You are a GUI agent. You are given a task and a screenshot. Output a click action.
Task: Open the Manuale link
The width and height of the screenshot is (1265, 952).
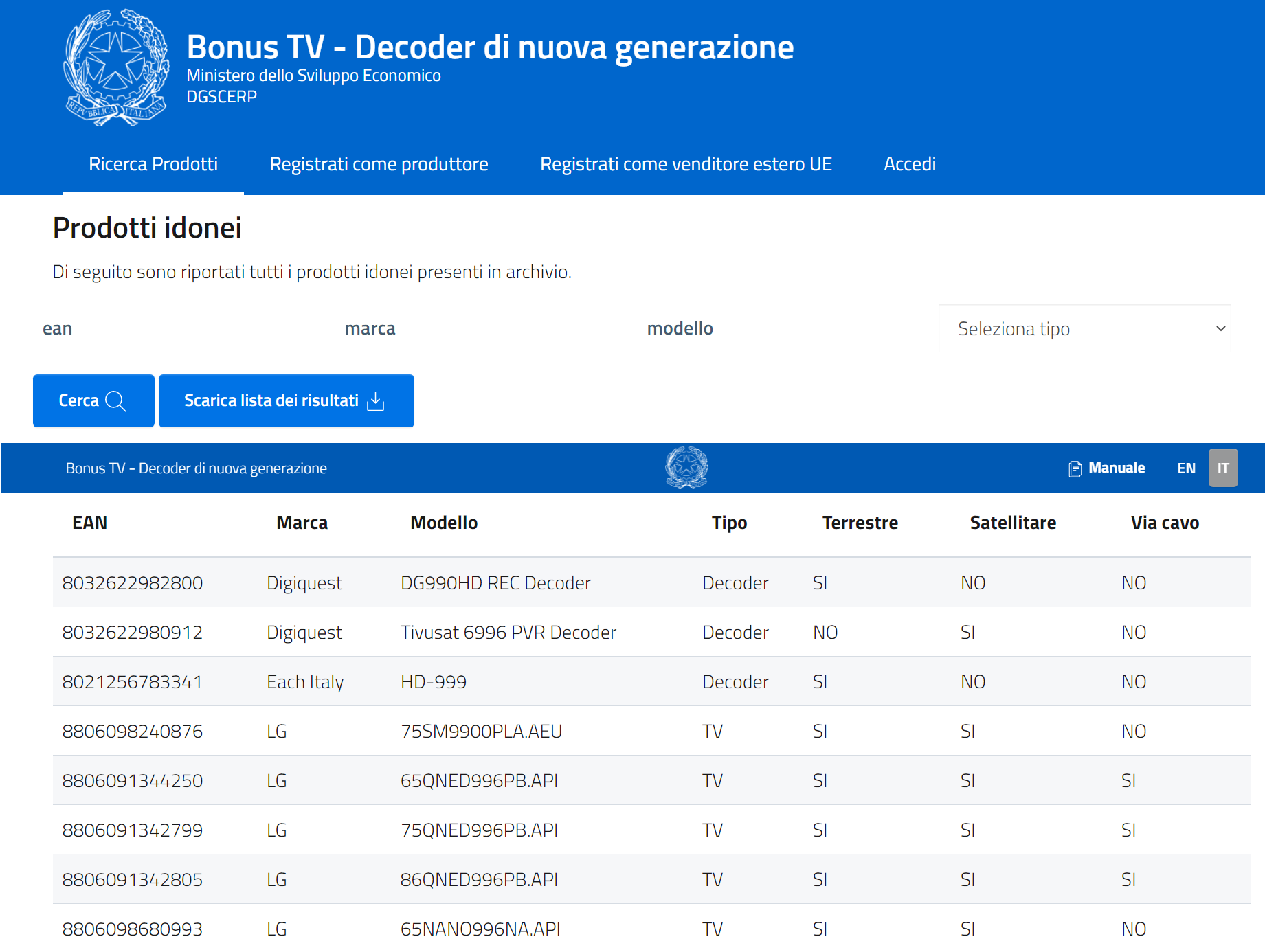point(1116,468)
